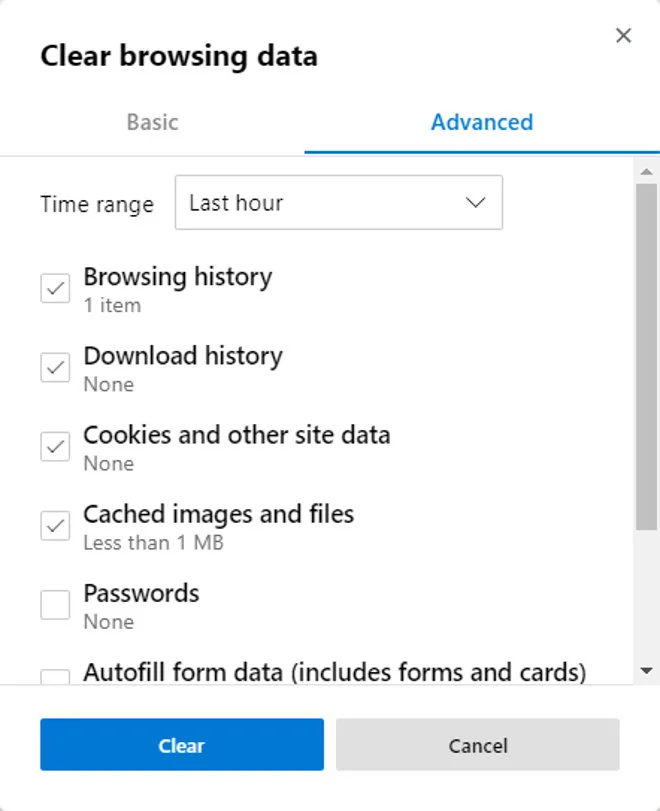This screenshot has height=811, width=660.
Task: Switch to the Basic tab
Action: coord(152,122)
